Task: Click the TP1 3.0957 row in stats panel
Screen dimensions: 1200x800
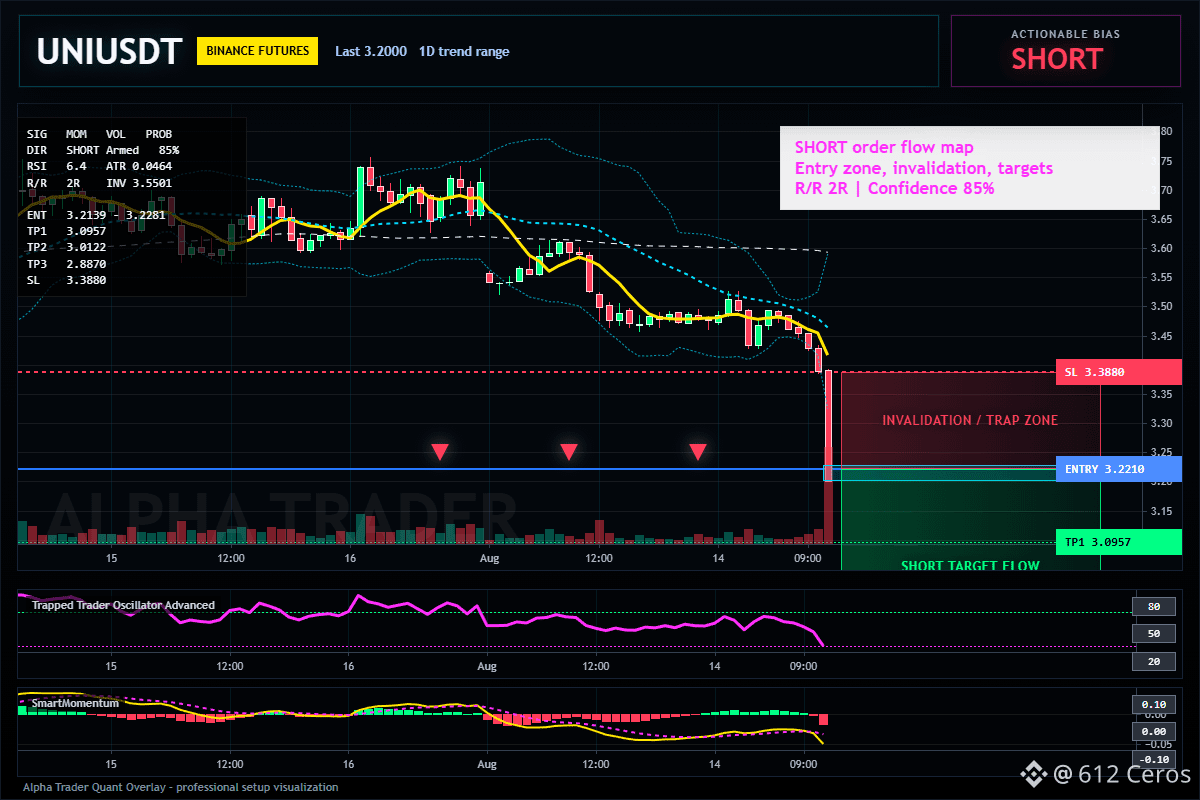Action: tap(67, 231)
